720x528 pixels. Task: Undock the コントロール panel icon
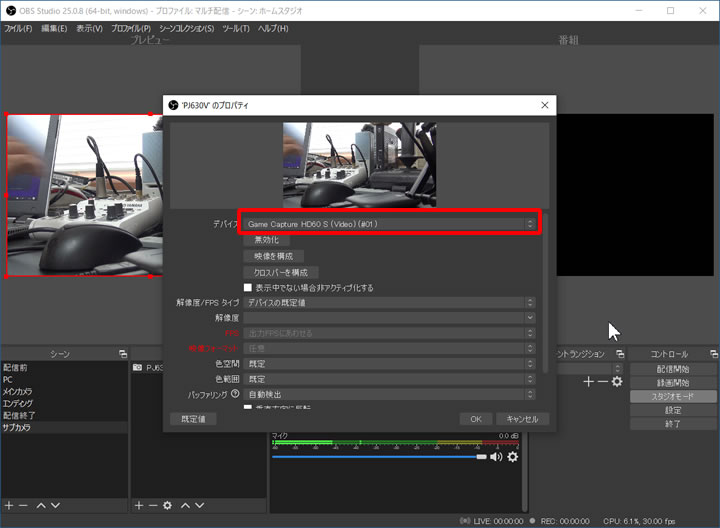[x=714, y=354]
